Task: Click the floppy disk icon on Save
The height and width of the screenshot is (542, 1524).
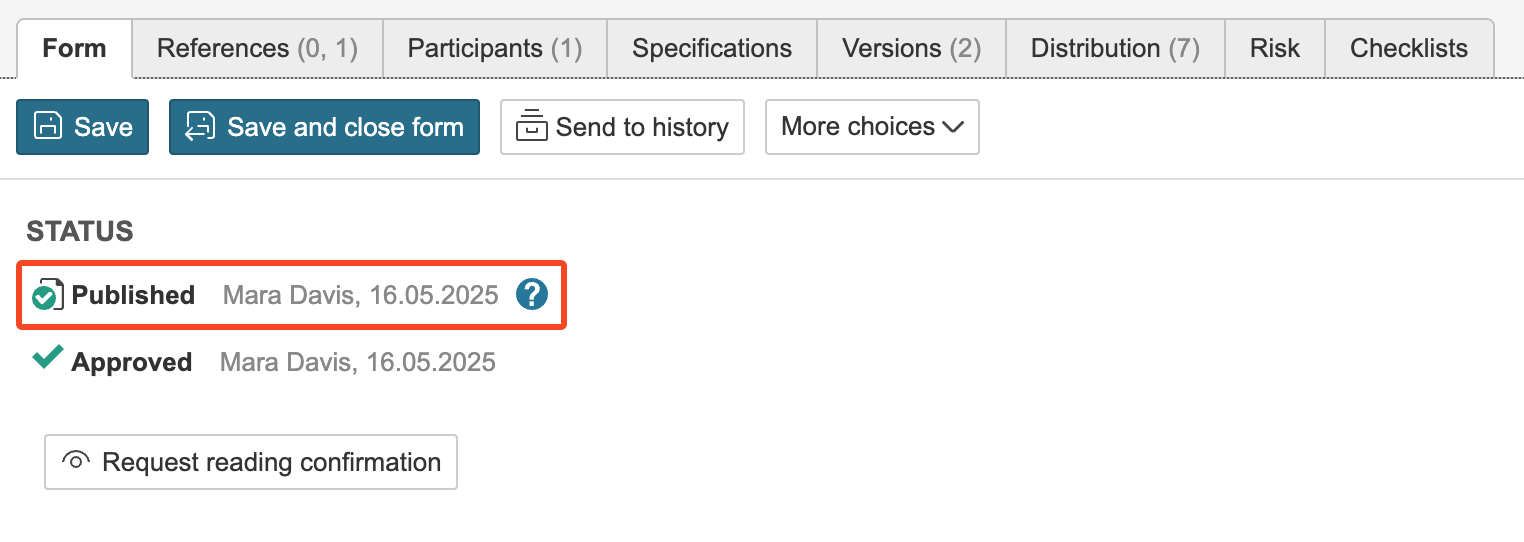Action: (47, 127)
